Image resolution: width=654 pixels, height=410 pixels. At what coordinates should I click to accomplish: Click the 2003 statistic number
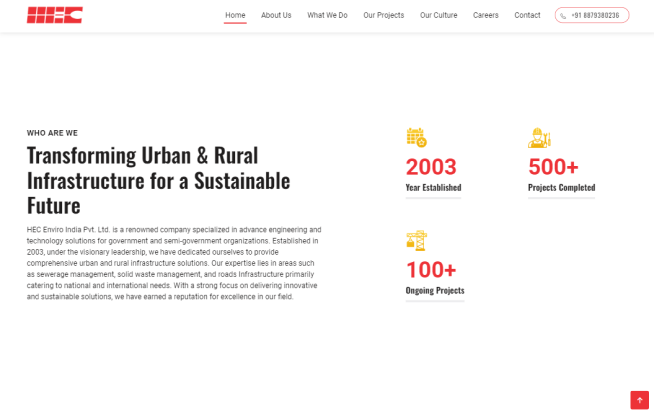pos(431,167)
